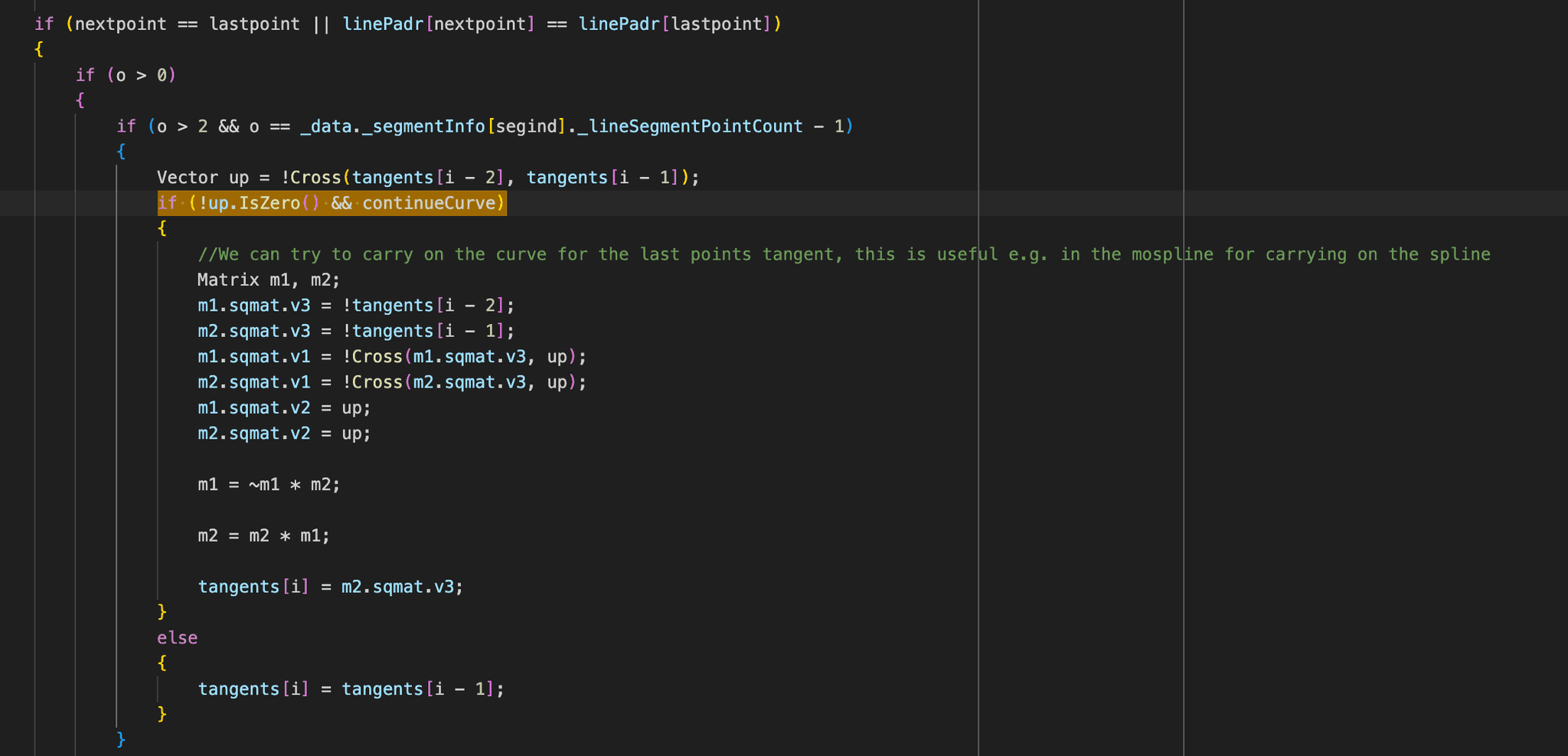Image resolution: width=1568 pixels, height=756 pixels.
Task: Click the Cross call on the Vector up line
Action: pyautogui.click(x=315, y=178)
